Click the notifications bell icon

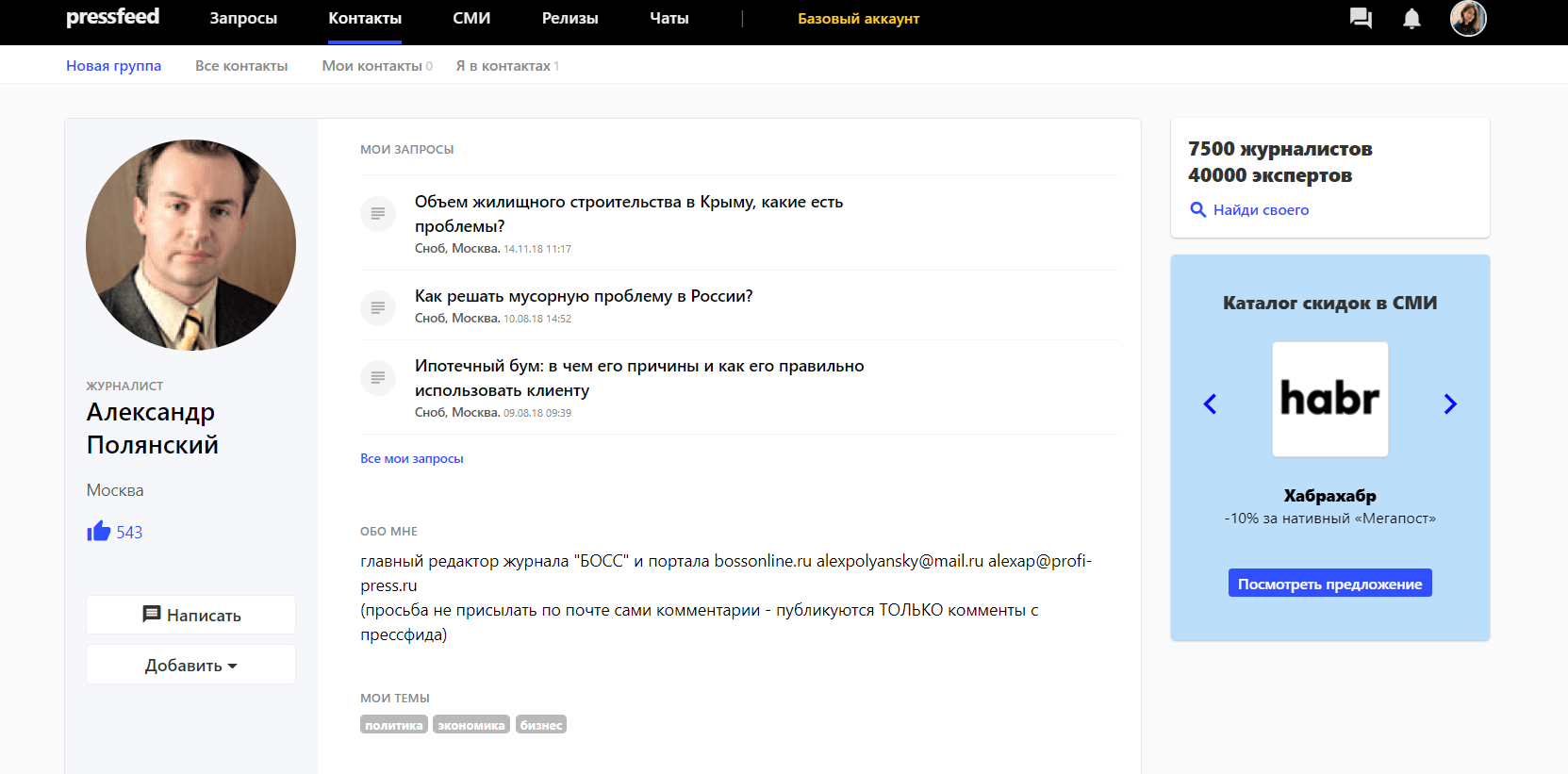click(x=1411, y=19)
